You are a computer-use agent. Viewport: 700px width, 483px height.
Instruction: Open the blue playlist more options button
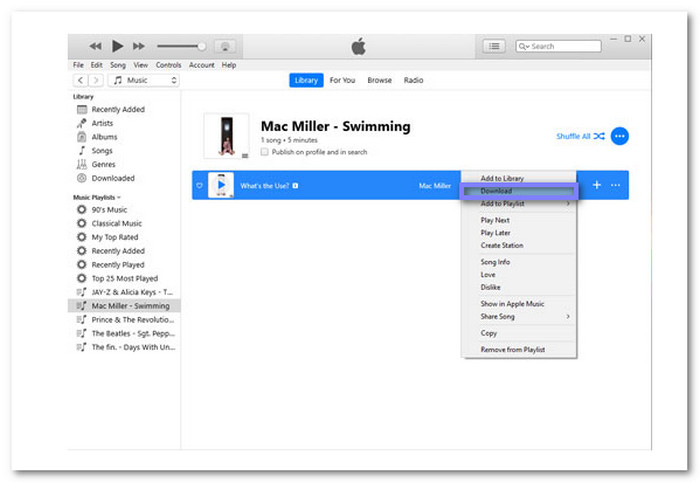(620, 136)
